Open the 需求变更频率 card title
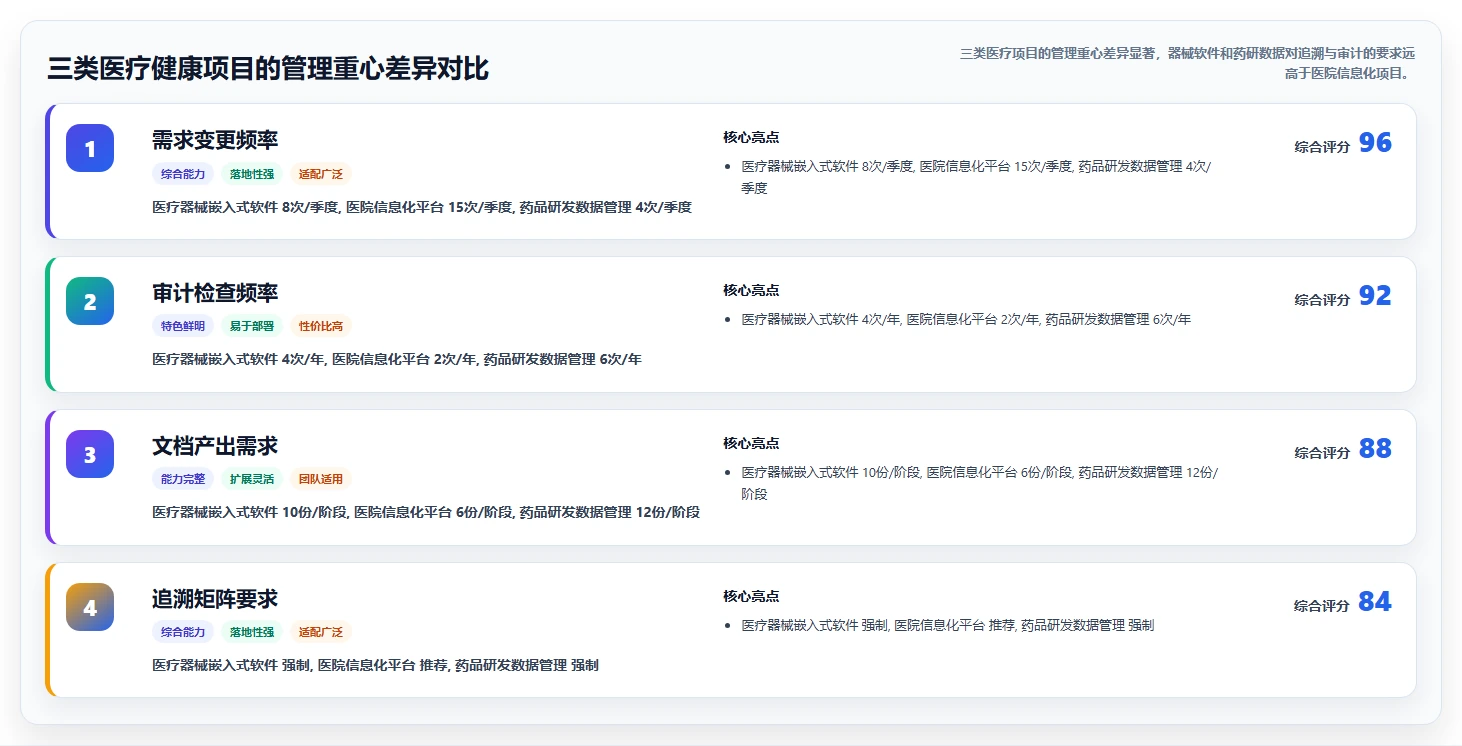 [215, 140]
